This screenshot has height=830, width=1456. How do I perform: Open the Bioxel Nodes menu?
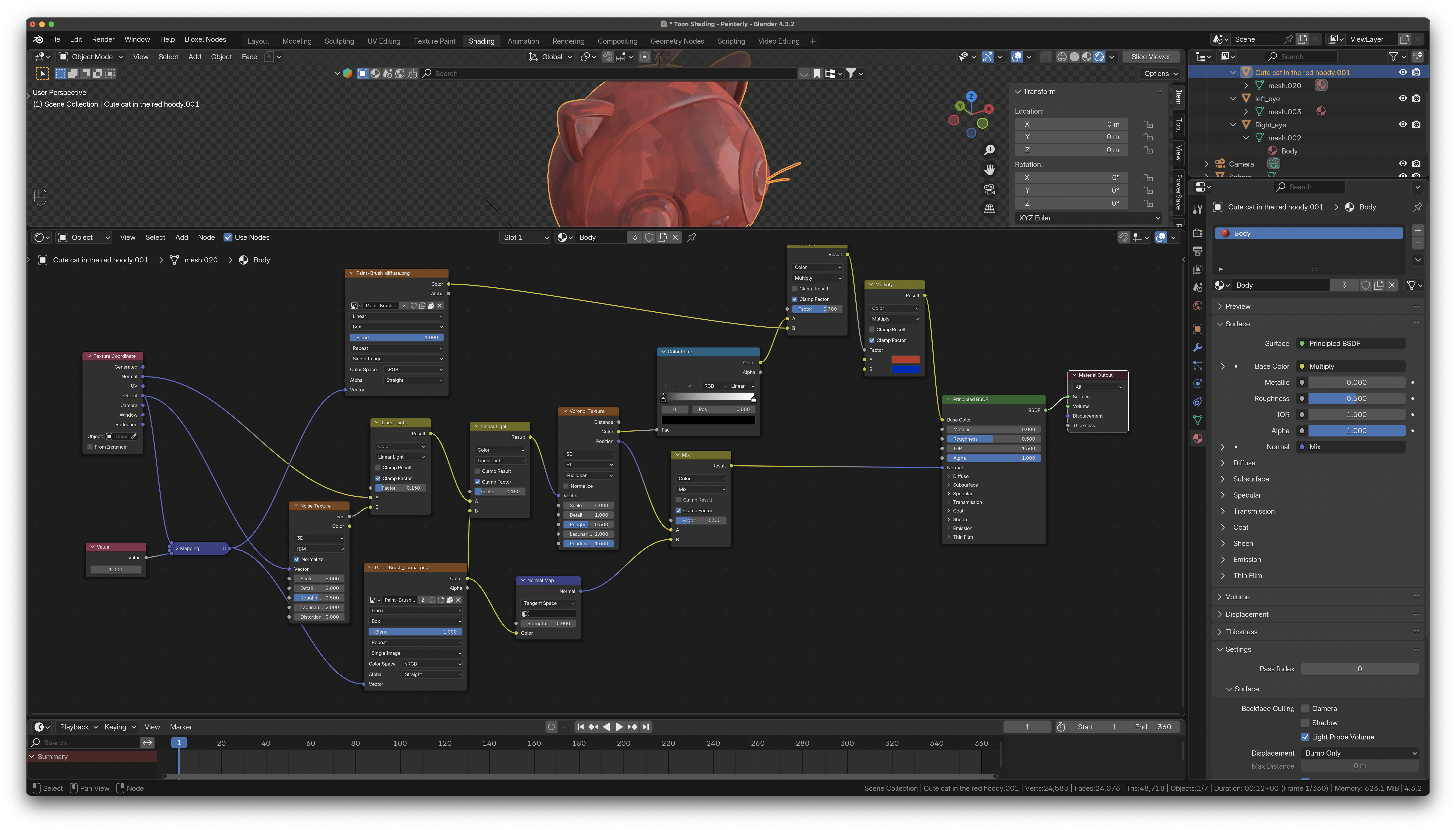[205, 39]
